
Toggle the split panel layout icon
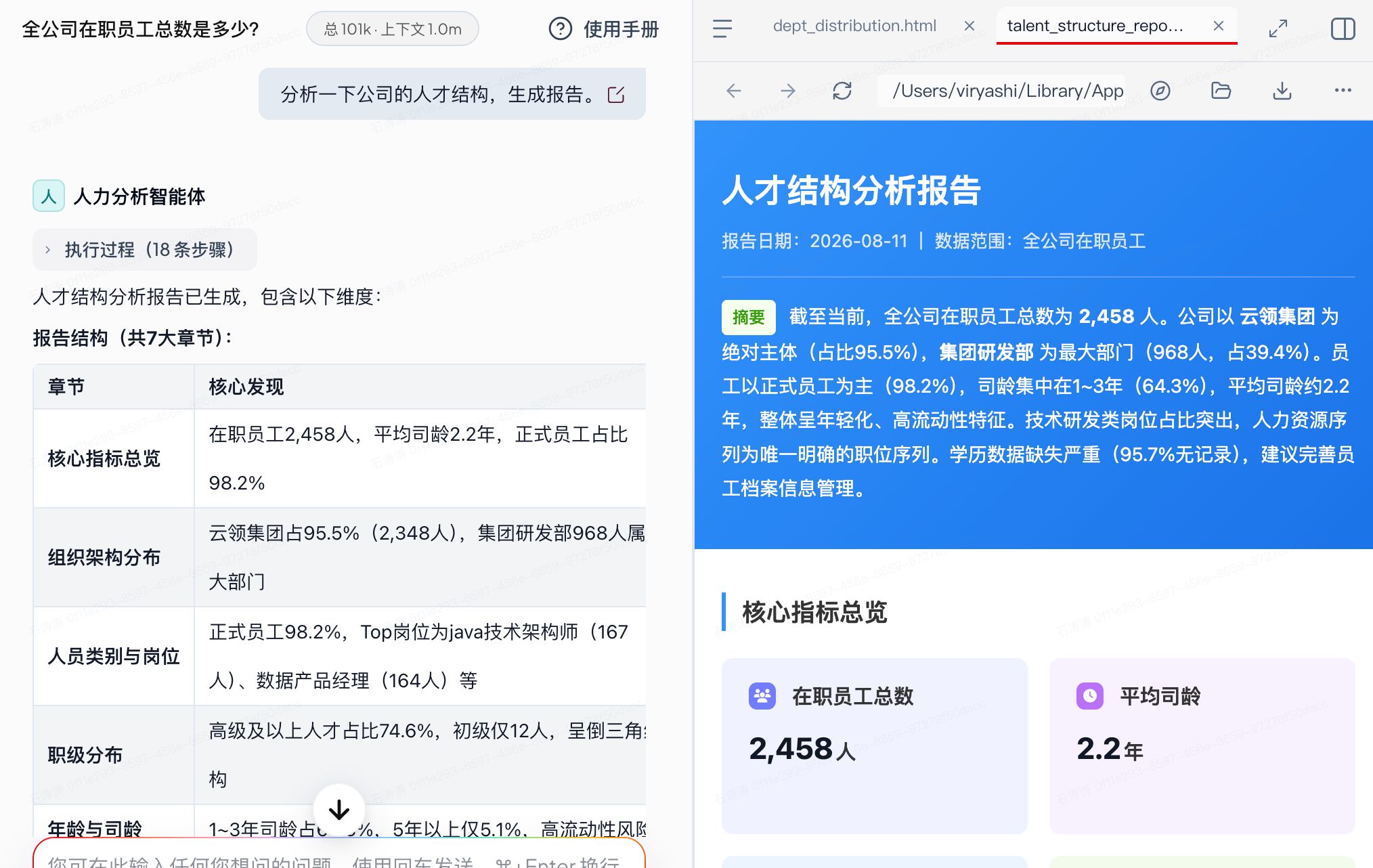point(1343,28)
